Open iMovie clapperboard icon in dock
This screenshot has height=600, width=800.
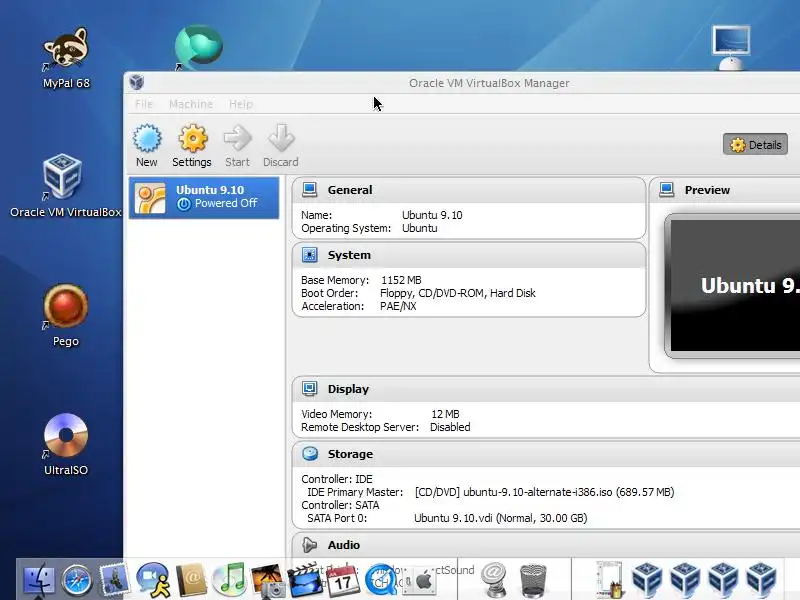point(305,580)
